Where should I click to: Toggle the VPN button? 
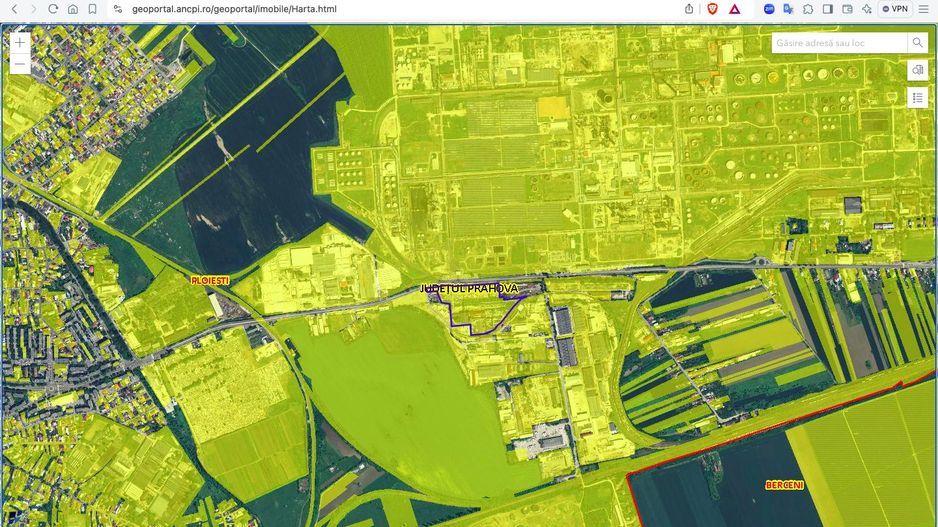pos(896,9)
